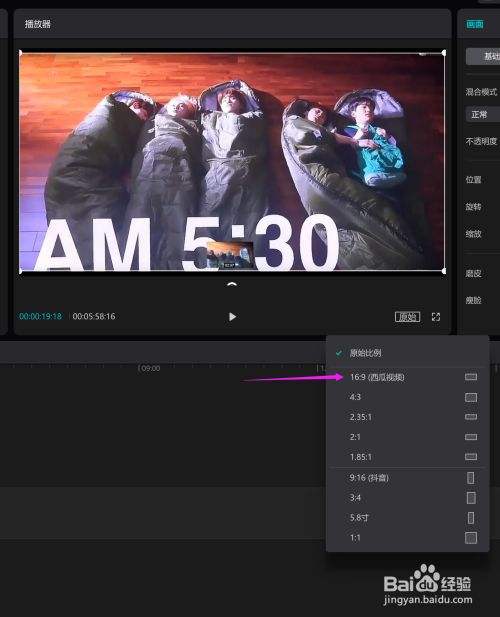Click the 旋转 property label
500x617 pixels.
tap(474, 207)
